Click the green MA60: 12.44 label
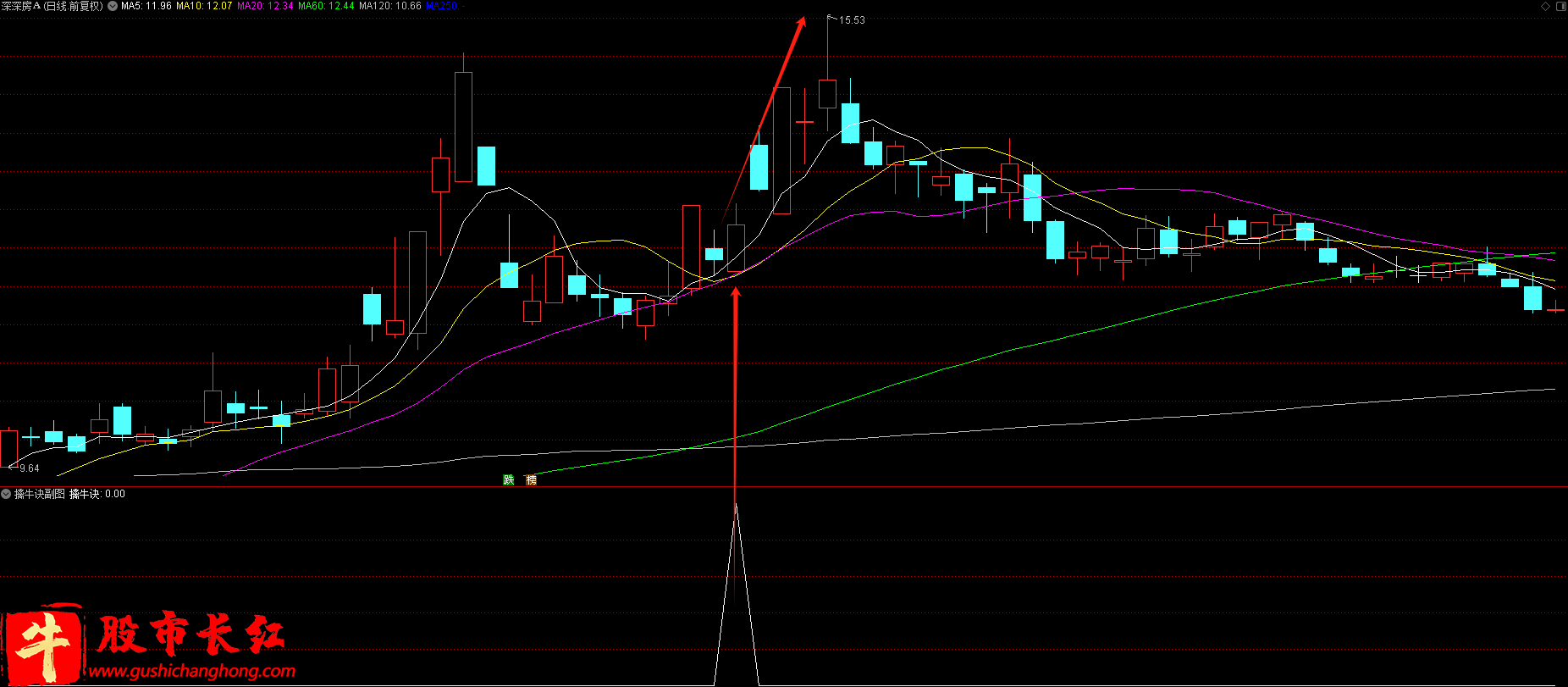Viewport: 1568px width, 687px height. click(326, 6)
